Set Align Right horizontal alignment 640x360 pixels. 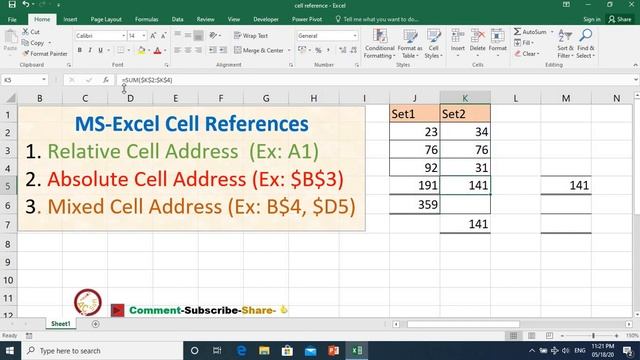[198, 50]
